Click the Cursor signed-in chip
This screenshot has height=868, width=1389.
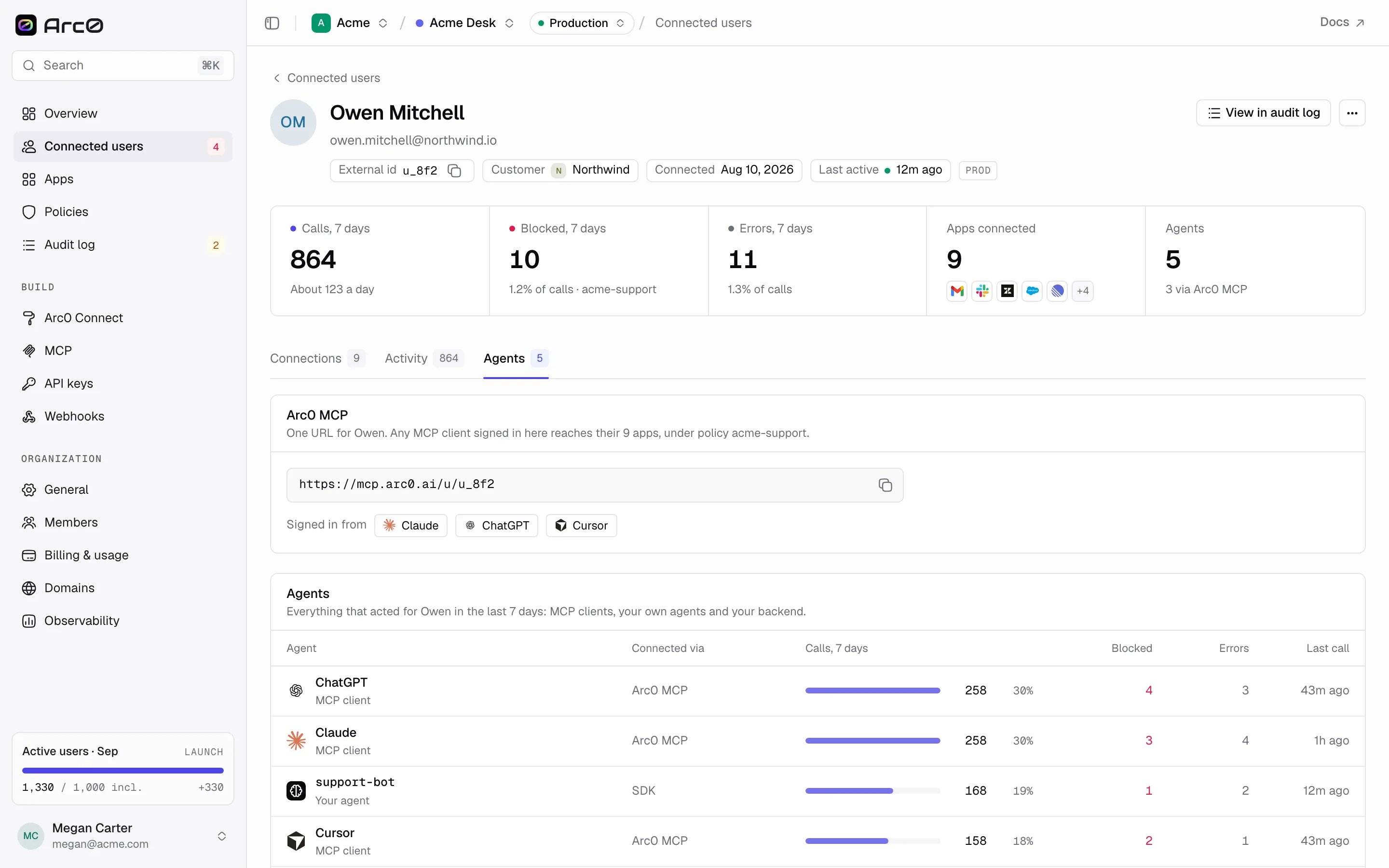(582, 525)
